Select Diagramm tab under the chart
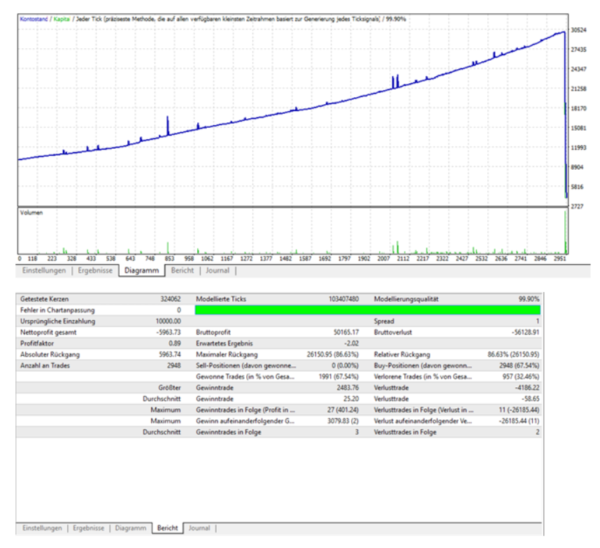 pyautogui.click(x=142, y=271)
